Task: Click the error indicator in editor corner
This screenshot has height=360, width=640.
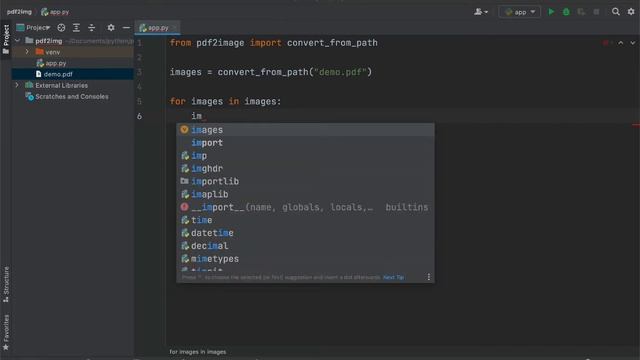Action: (x=606, y=43)
